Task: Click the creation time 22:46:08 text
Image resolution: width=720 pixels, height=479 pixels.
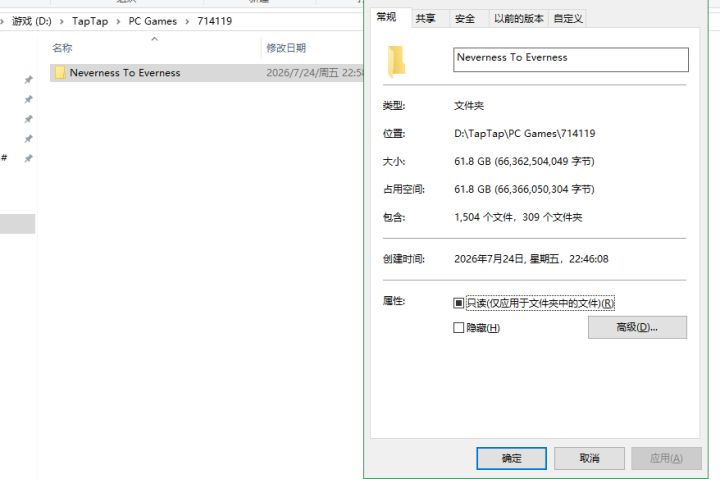Action: point(589,259)
